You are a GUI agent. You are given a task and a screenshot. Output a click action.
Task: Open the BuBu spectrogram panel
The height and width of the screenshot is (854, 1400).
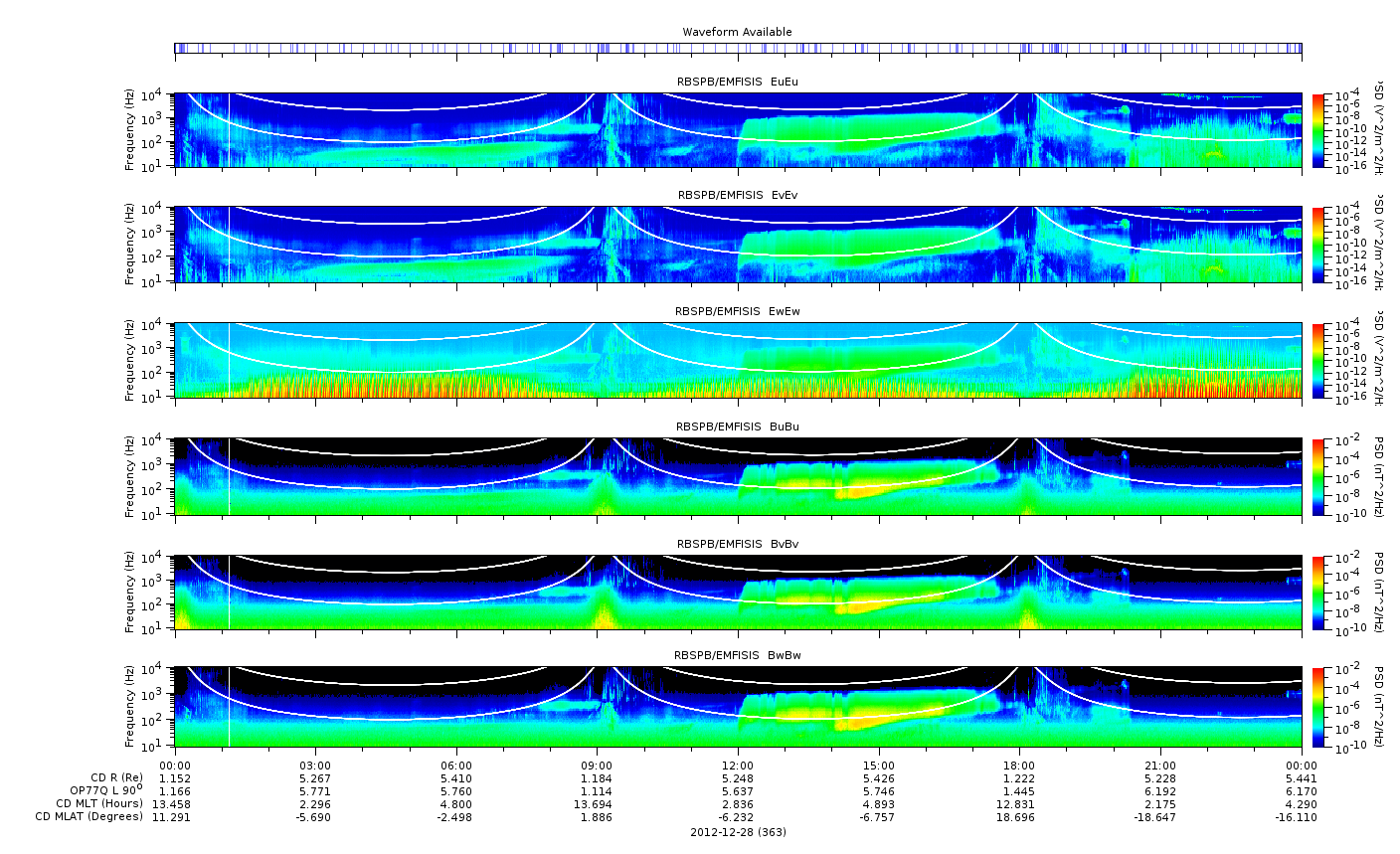738,476
